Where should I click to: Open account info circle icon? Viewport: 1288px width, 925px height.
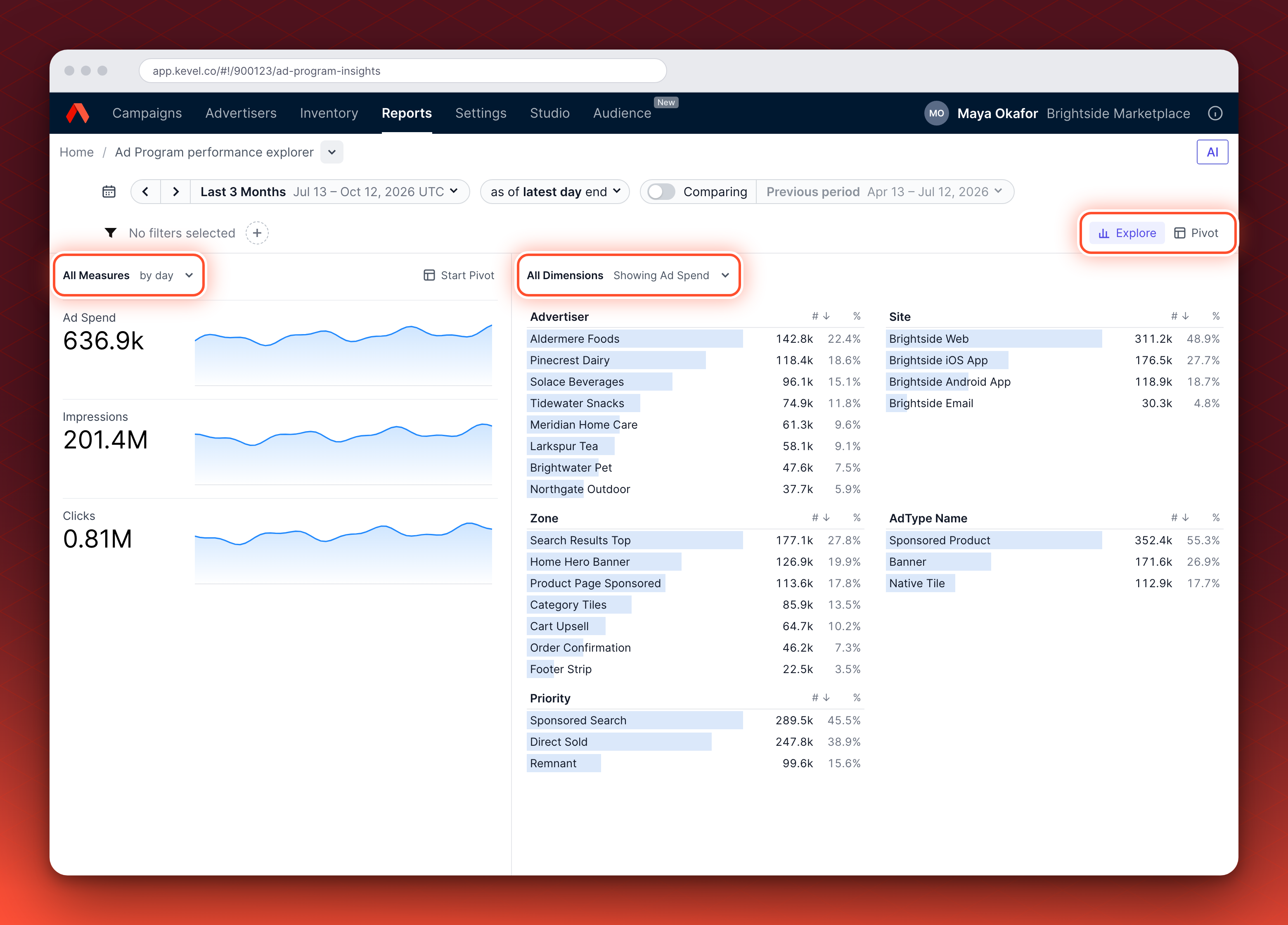pos(1215,113)
